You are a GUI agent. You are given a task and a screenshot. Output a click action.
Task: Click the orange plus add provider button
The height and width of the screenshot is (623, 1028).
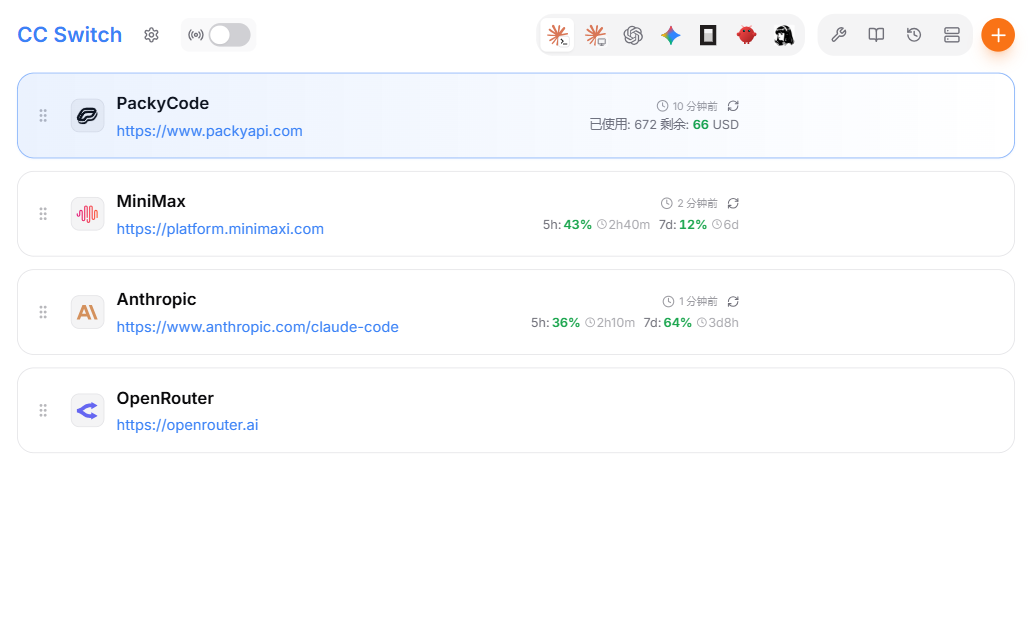pos(998,35)
